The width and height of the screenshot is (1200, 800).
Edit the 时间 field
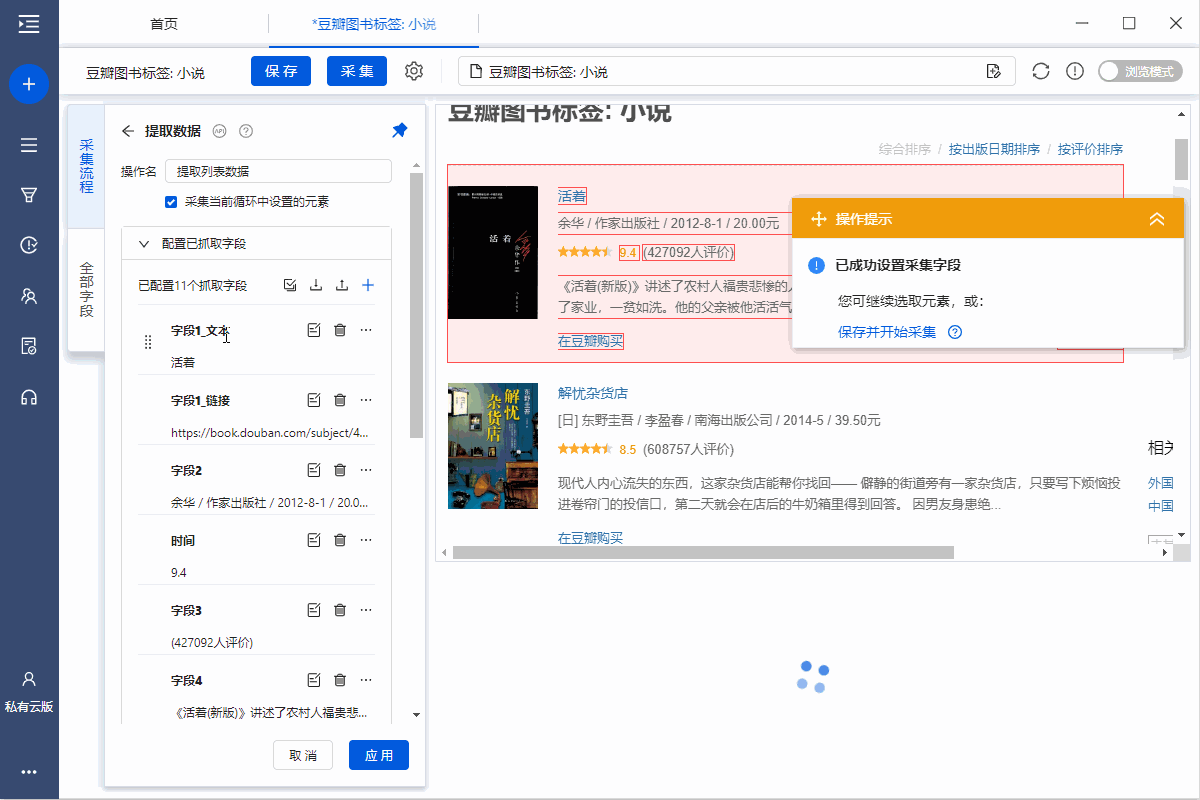point(314,540)
